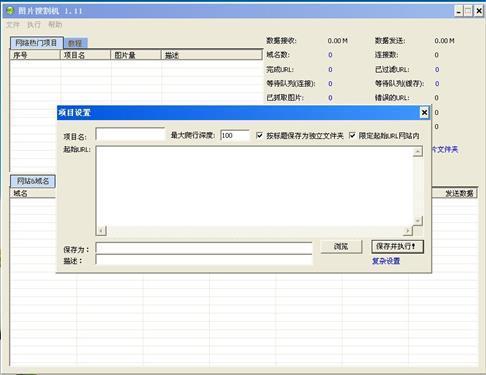Click the 保存为 path input field
486x375 pixels.
[204, 248]
